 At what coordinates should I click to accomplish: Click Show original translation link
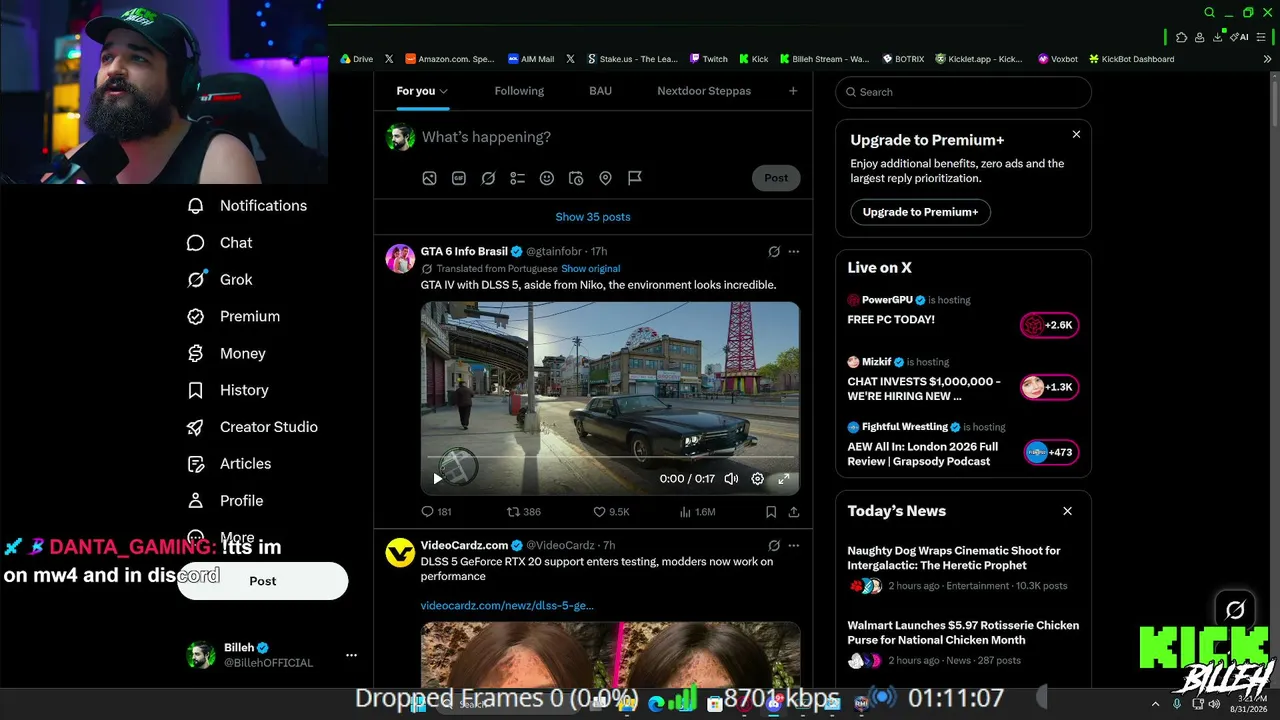591,269
